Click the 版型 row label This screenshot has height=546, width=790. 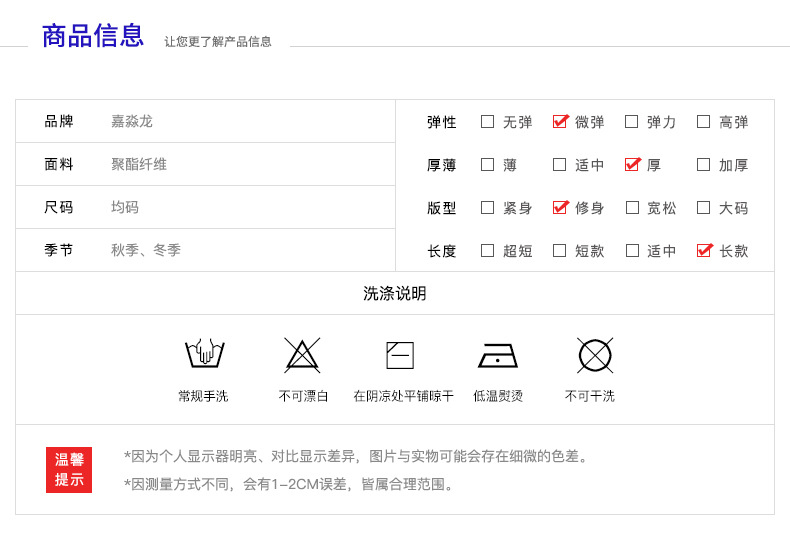point(442,208)
